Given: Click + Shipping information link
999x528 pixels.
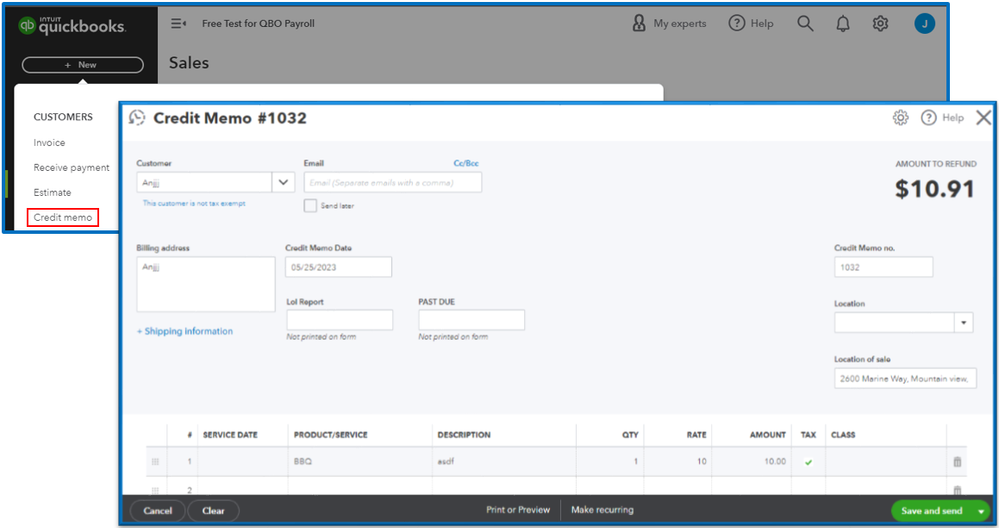Looking at the screenshot, I should (x=185, y=331).
